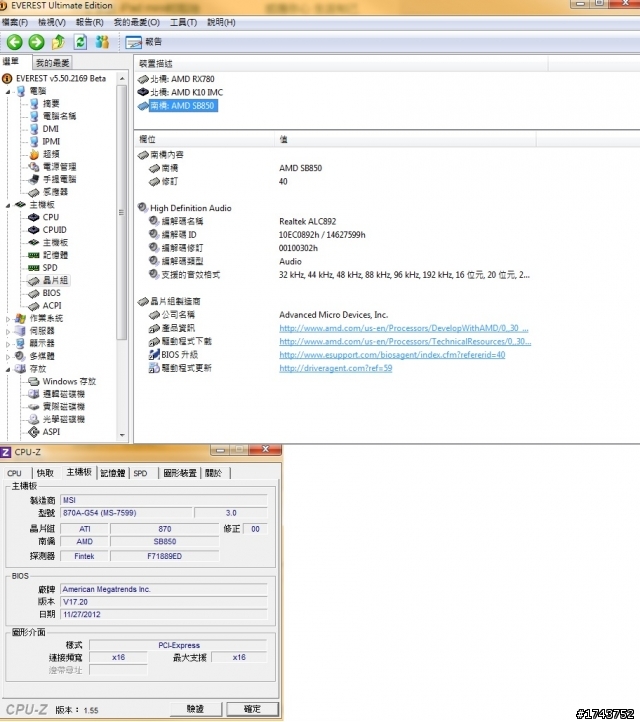This screenshot has height=722, width=640.
Task: Open the 檔案(F) menu
Action: (14, 22)
